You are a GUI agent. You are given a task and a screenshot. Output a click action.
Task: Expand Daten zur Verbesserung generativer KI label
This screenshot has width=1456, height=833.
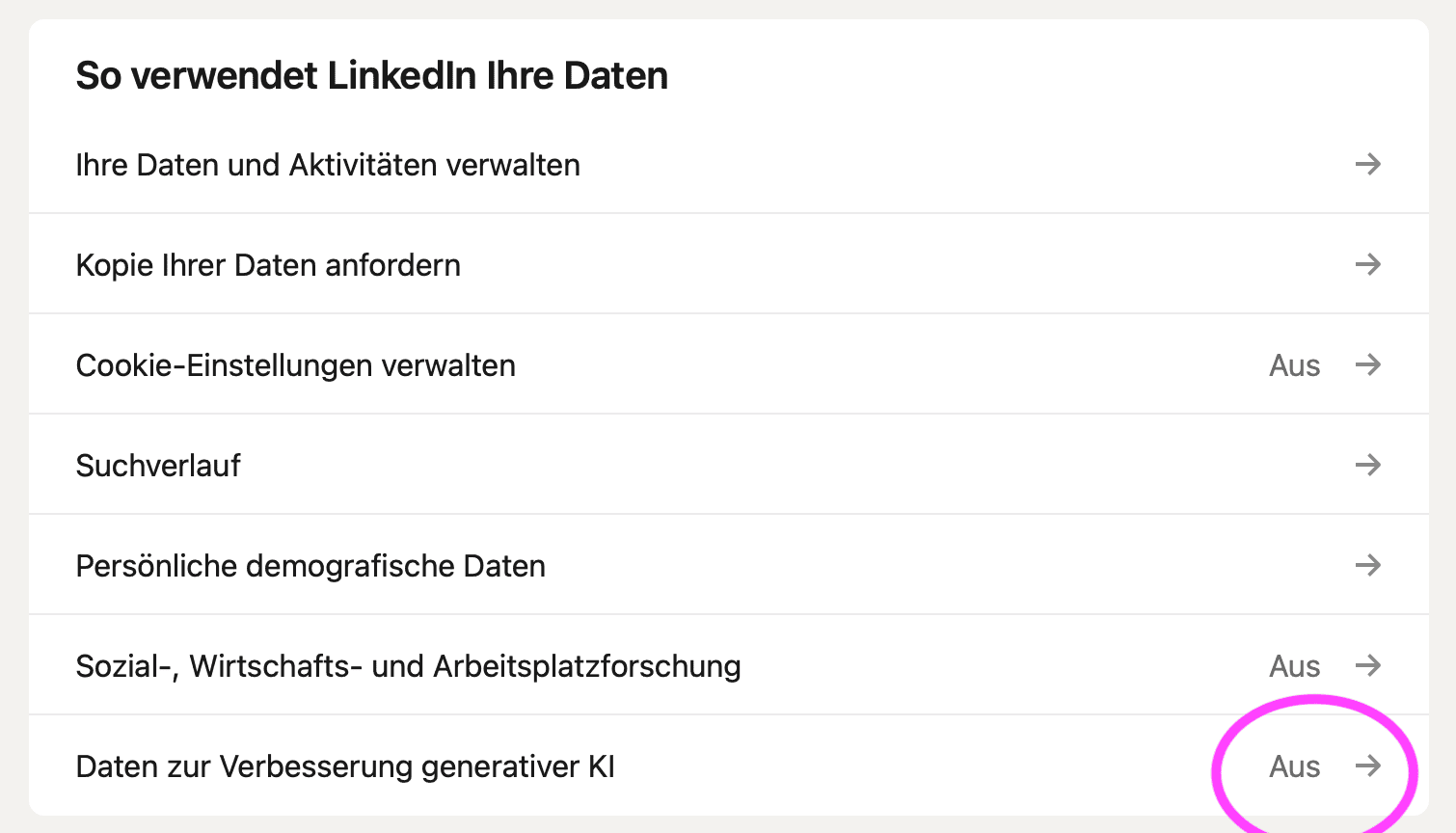pyautogui.click(x=345, y=766)
